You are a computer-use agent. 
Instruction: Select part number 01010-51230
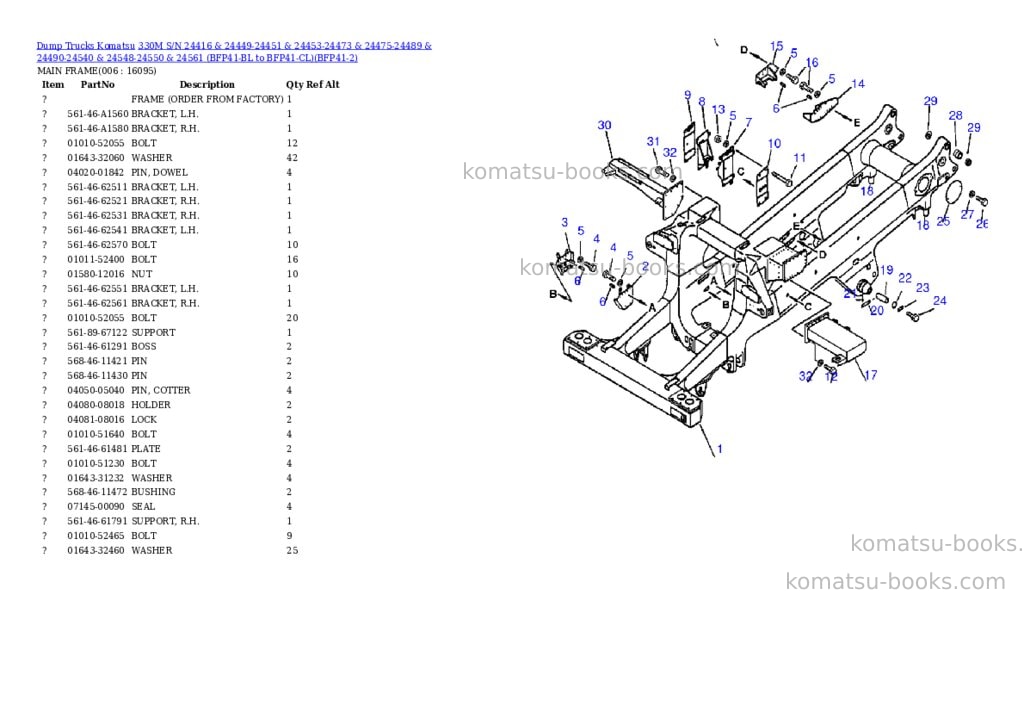click(95, 464)
